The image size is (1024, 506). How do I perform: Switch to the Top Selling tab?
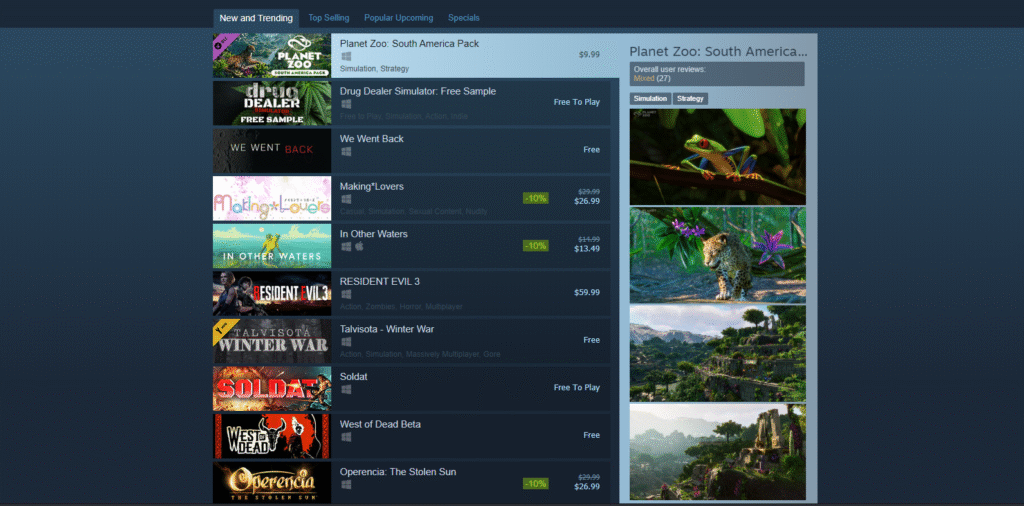[328, 18]
